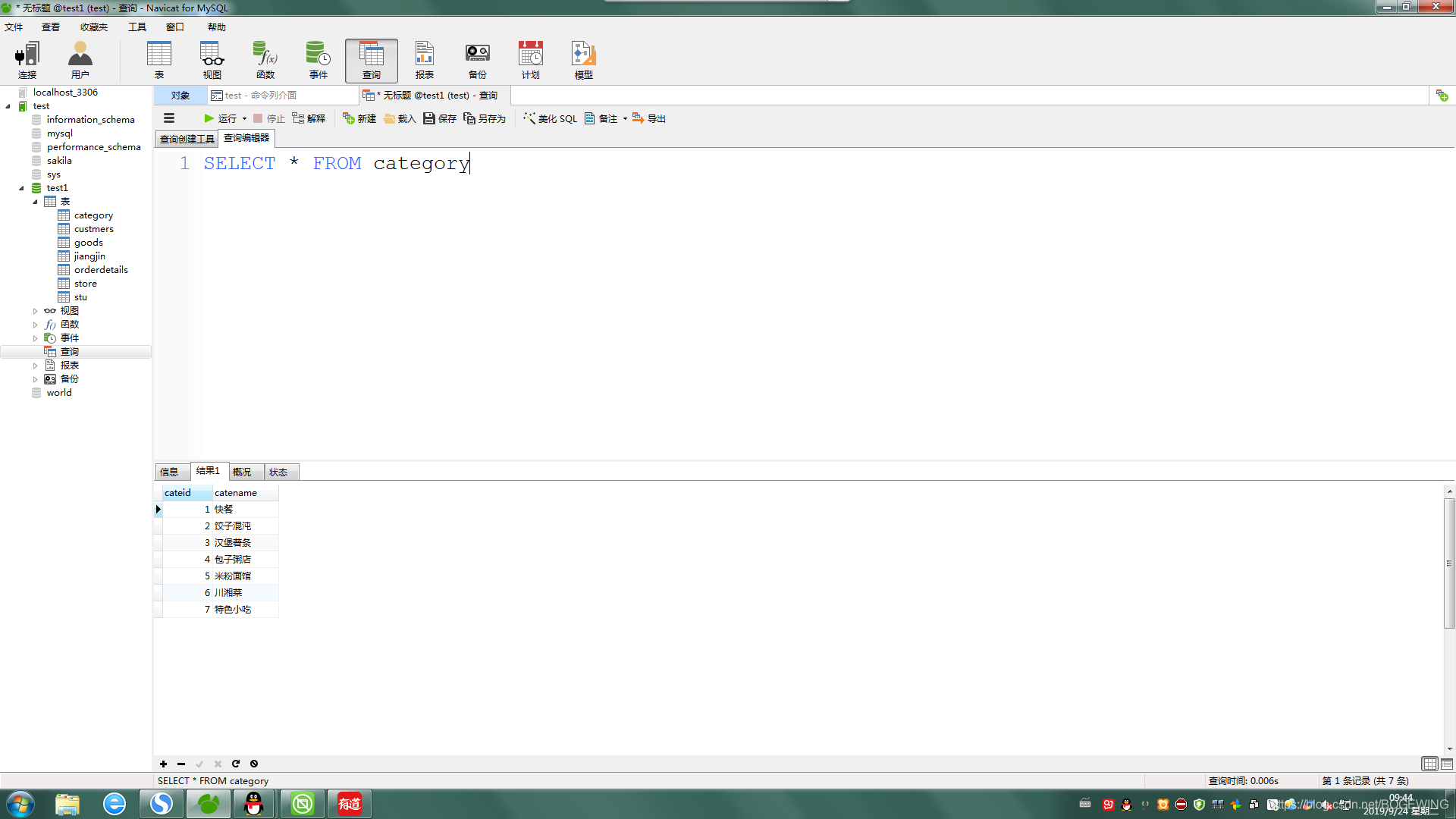Switch to grid view at bottom right

pyautogui.click(x=1429, y=764)
